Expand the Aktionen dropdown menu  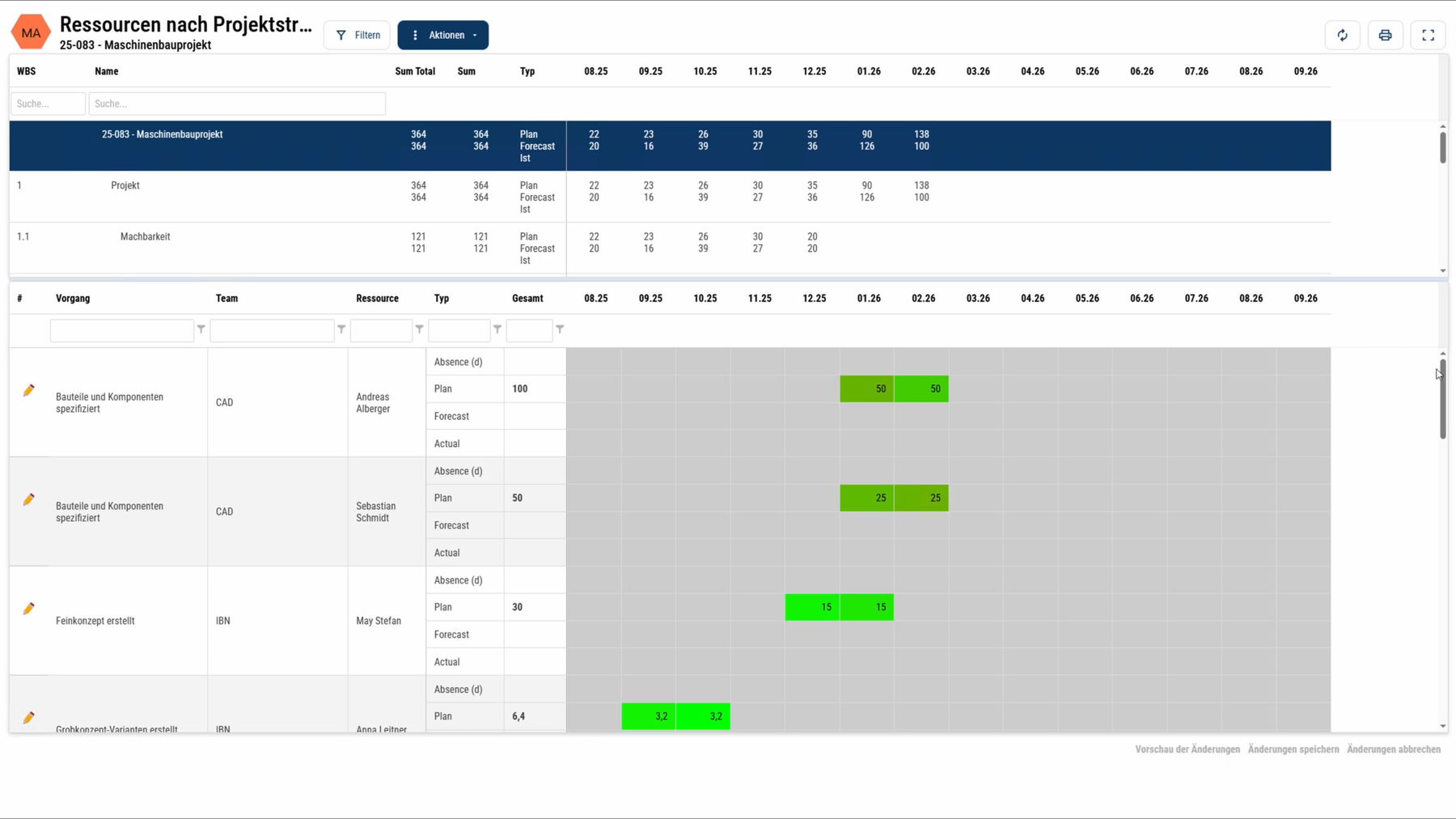[443, 35]
